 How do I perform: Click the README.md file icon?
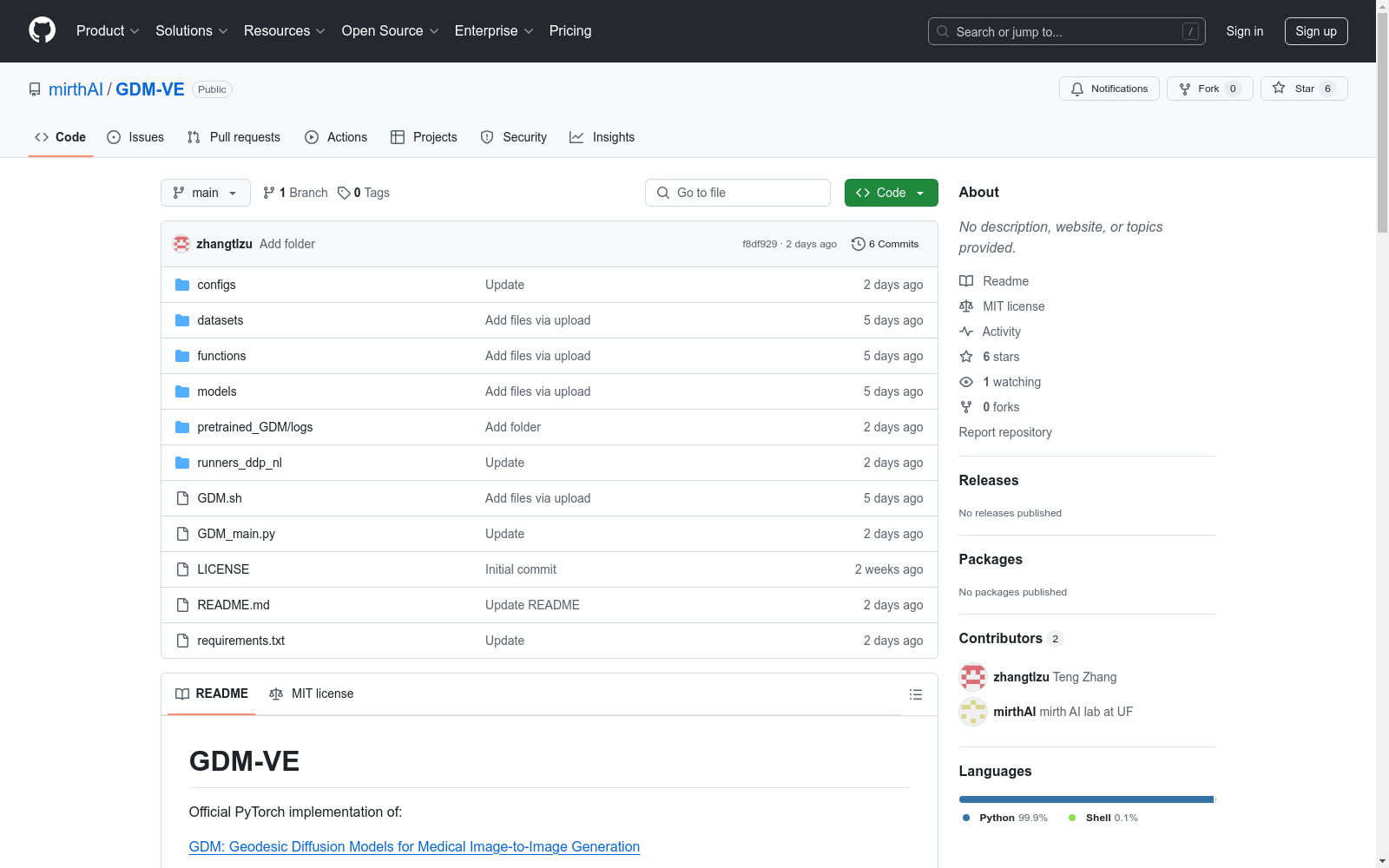pyautogui.click(x=182, y=605)
